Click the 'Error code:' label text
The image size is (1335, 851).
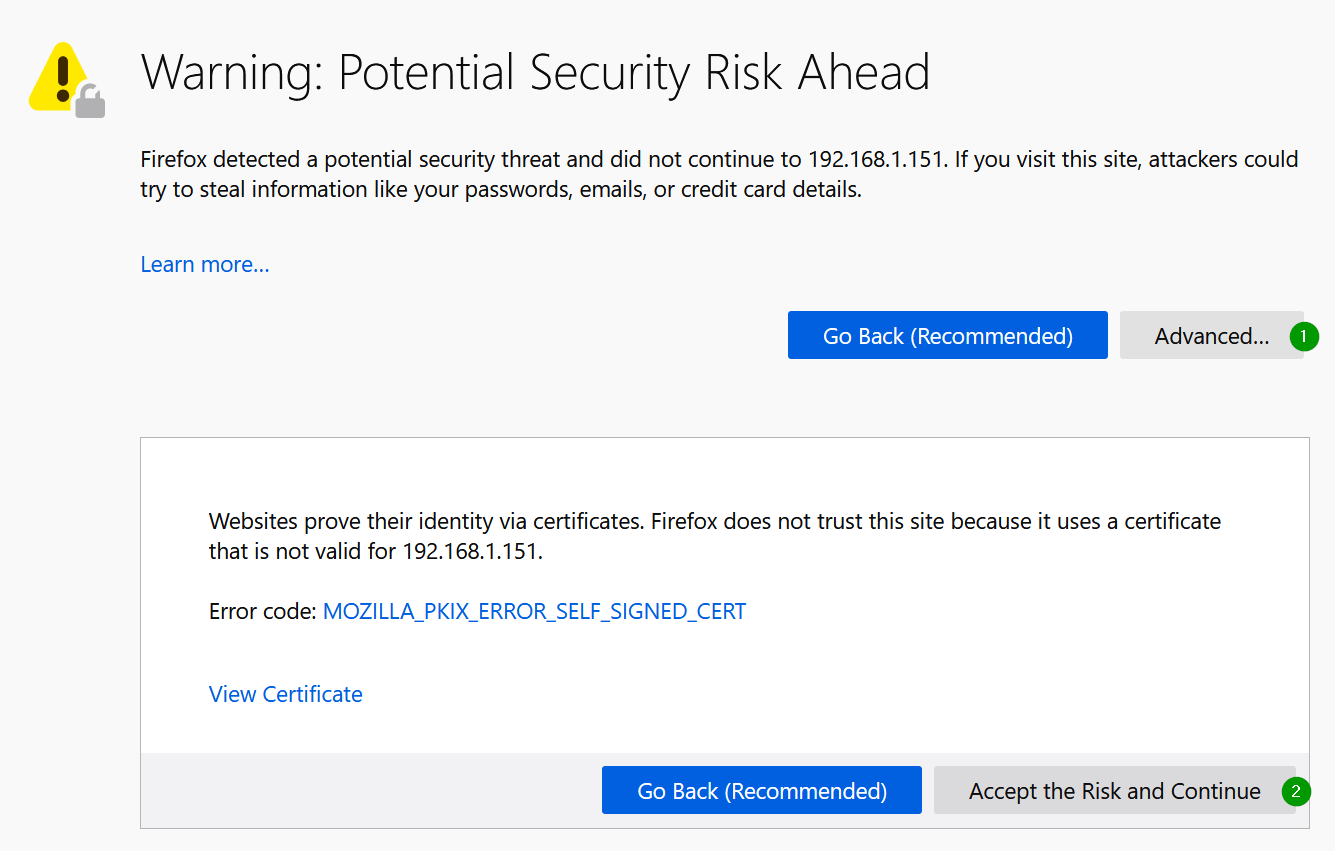click(x=262, y=611)
